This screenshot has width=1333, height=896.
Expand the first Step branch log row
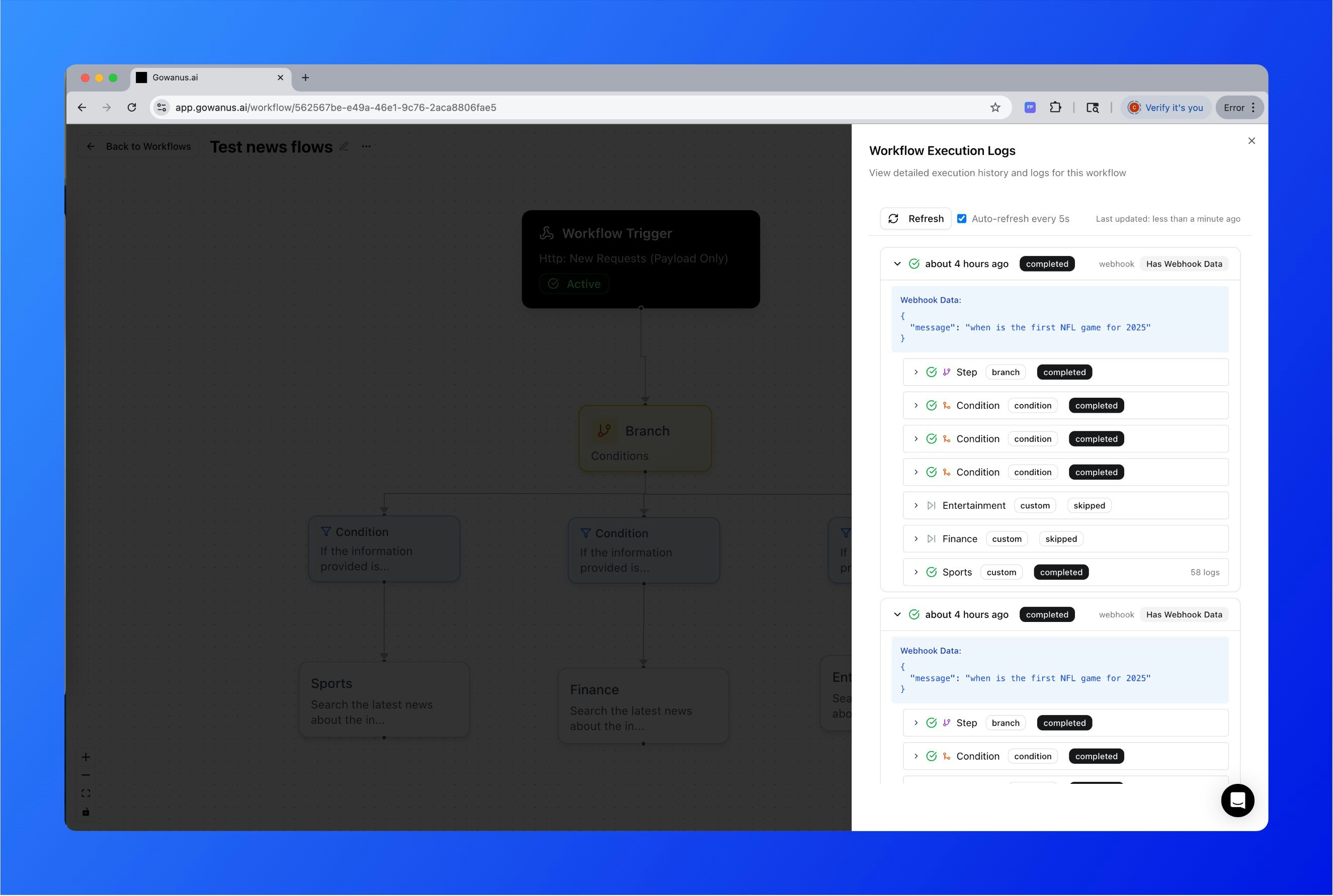click(915, 373)
